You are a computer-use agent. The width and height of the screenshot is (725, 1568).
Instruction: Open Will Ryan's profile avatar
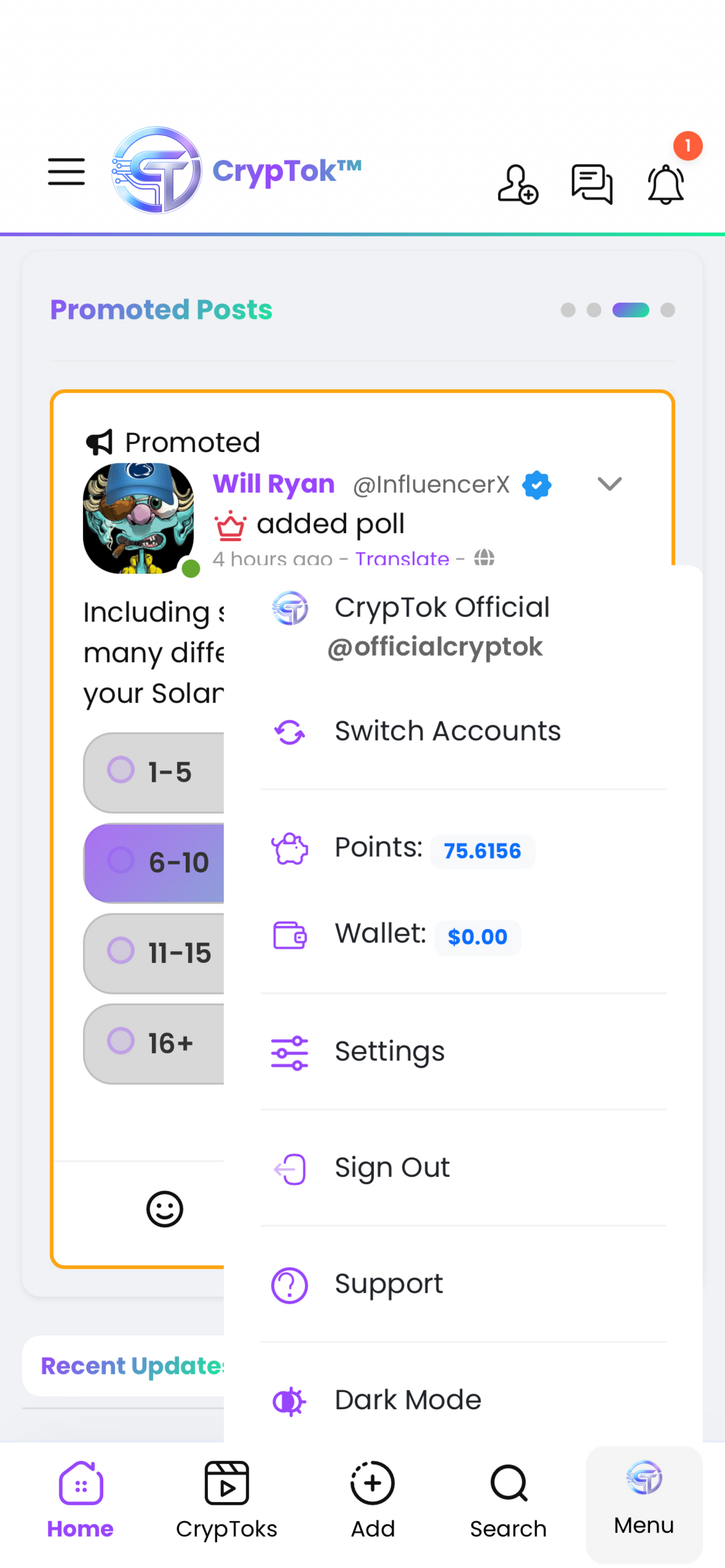point(138,518)
